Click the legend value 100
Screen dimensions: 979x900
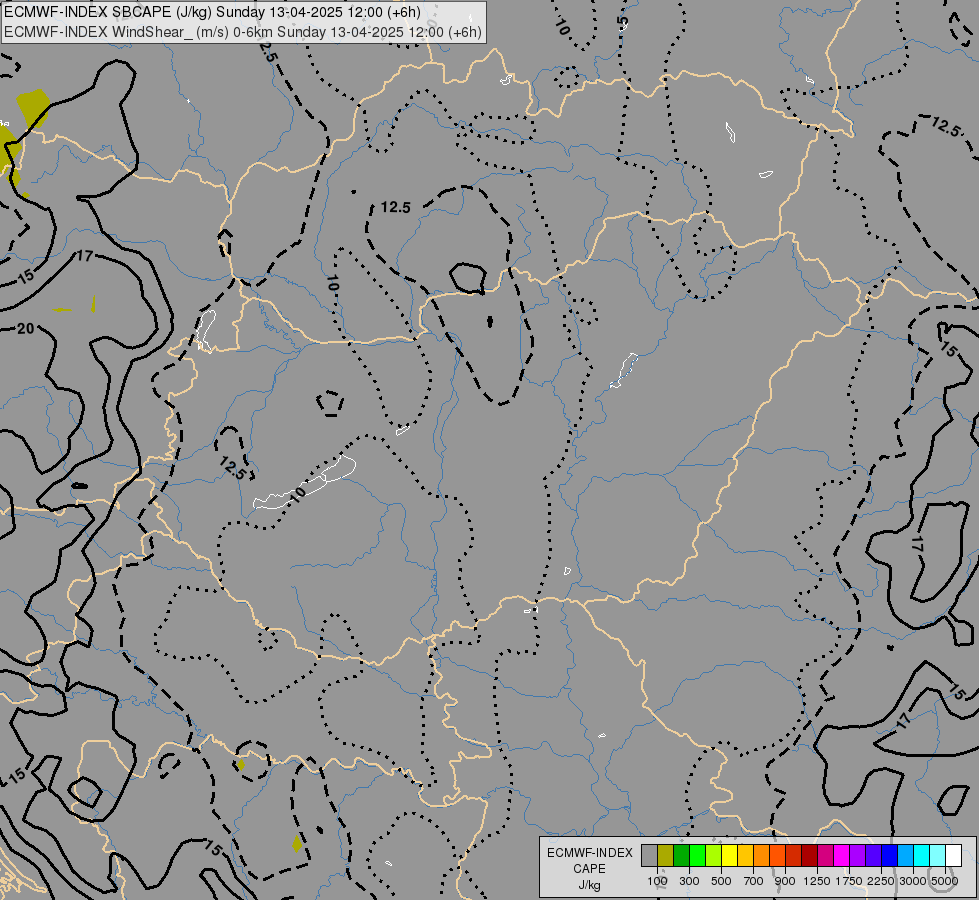coord(657,881)
